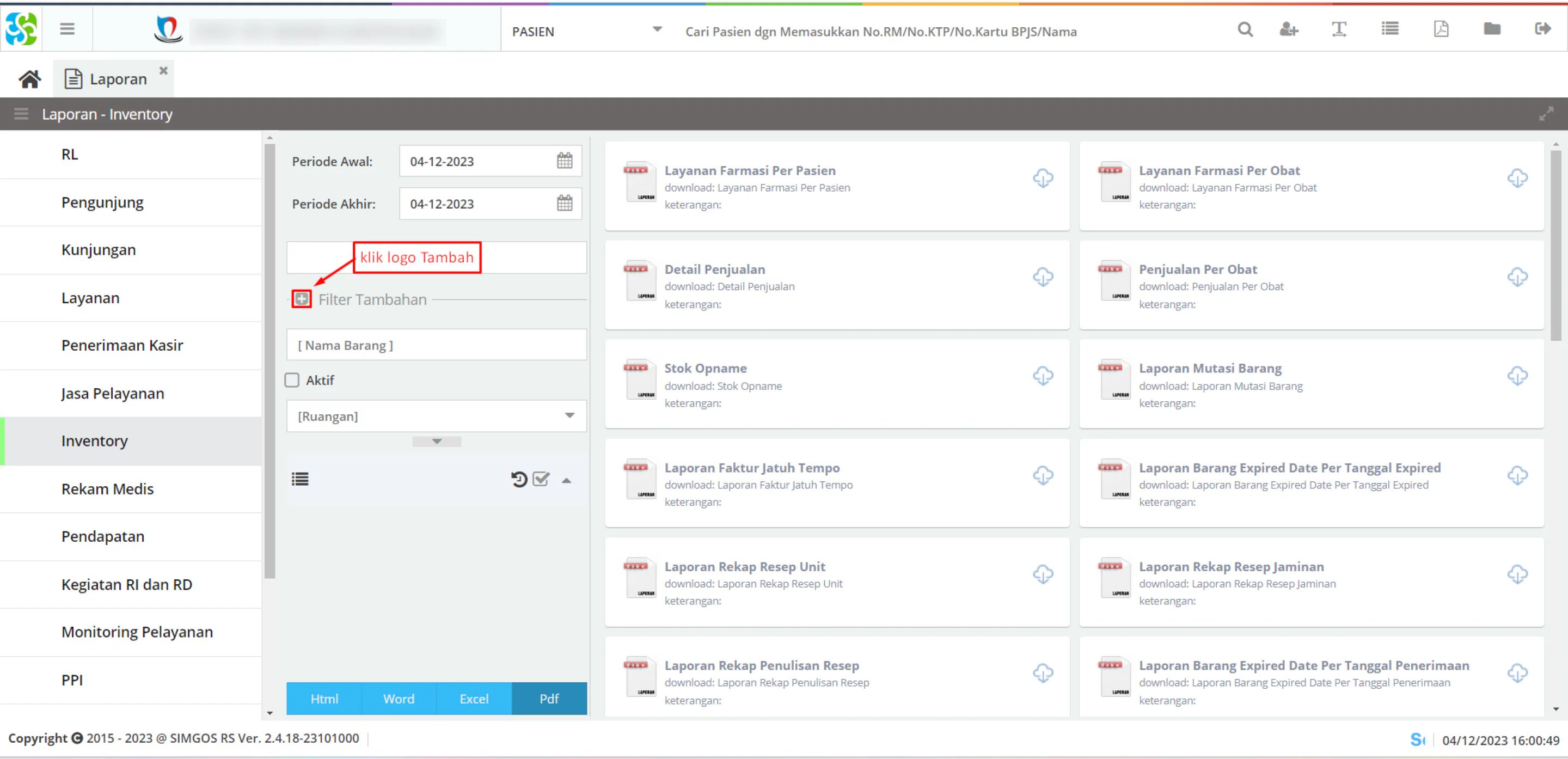The height and width of the screenshot is (759, 1568).
Task: Click the reset history icon in filter panel
Action: click(519, 480)
